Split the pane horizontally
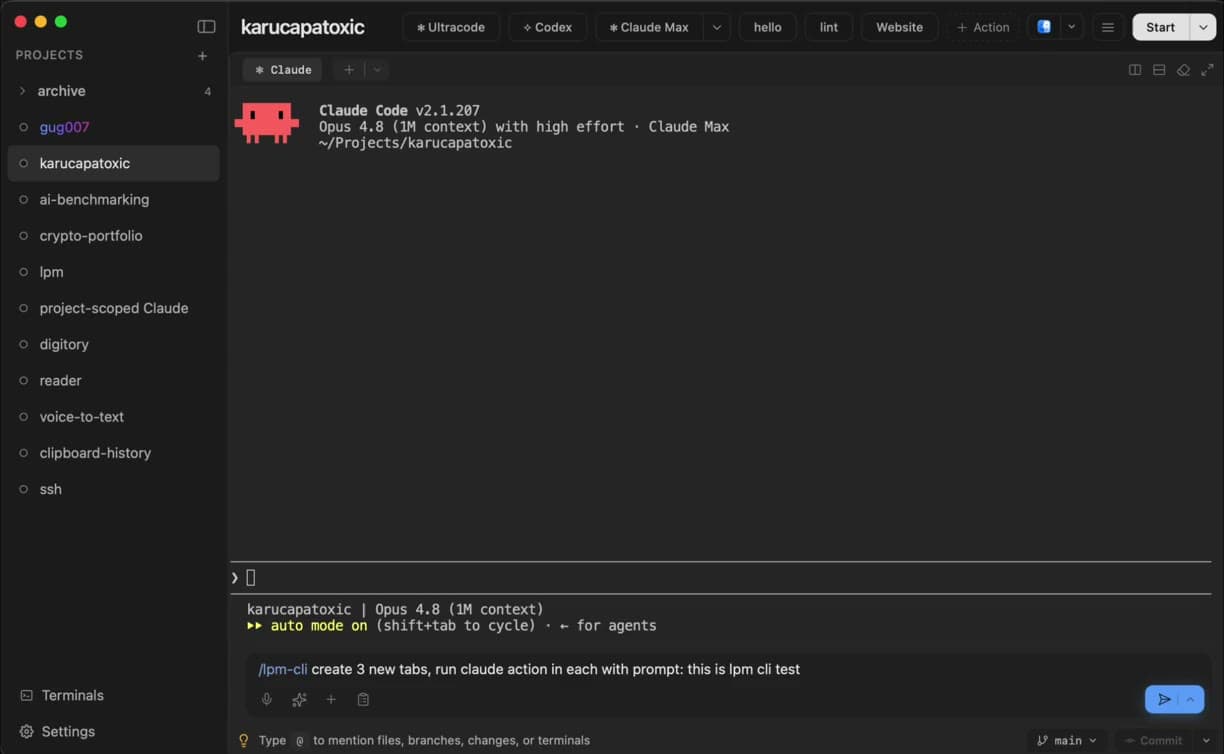The image size is (1224, 754). point(1159,70)
